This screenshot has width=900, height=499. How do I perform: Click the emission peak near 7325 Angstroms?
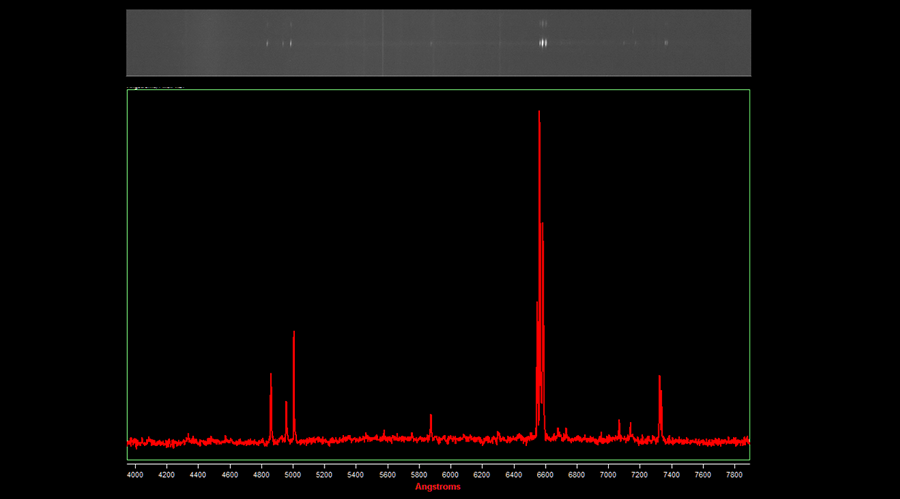[x=660, y=379]
